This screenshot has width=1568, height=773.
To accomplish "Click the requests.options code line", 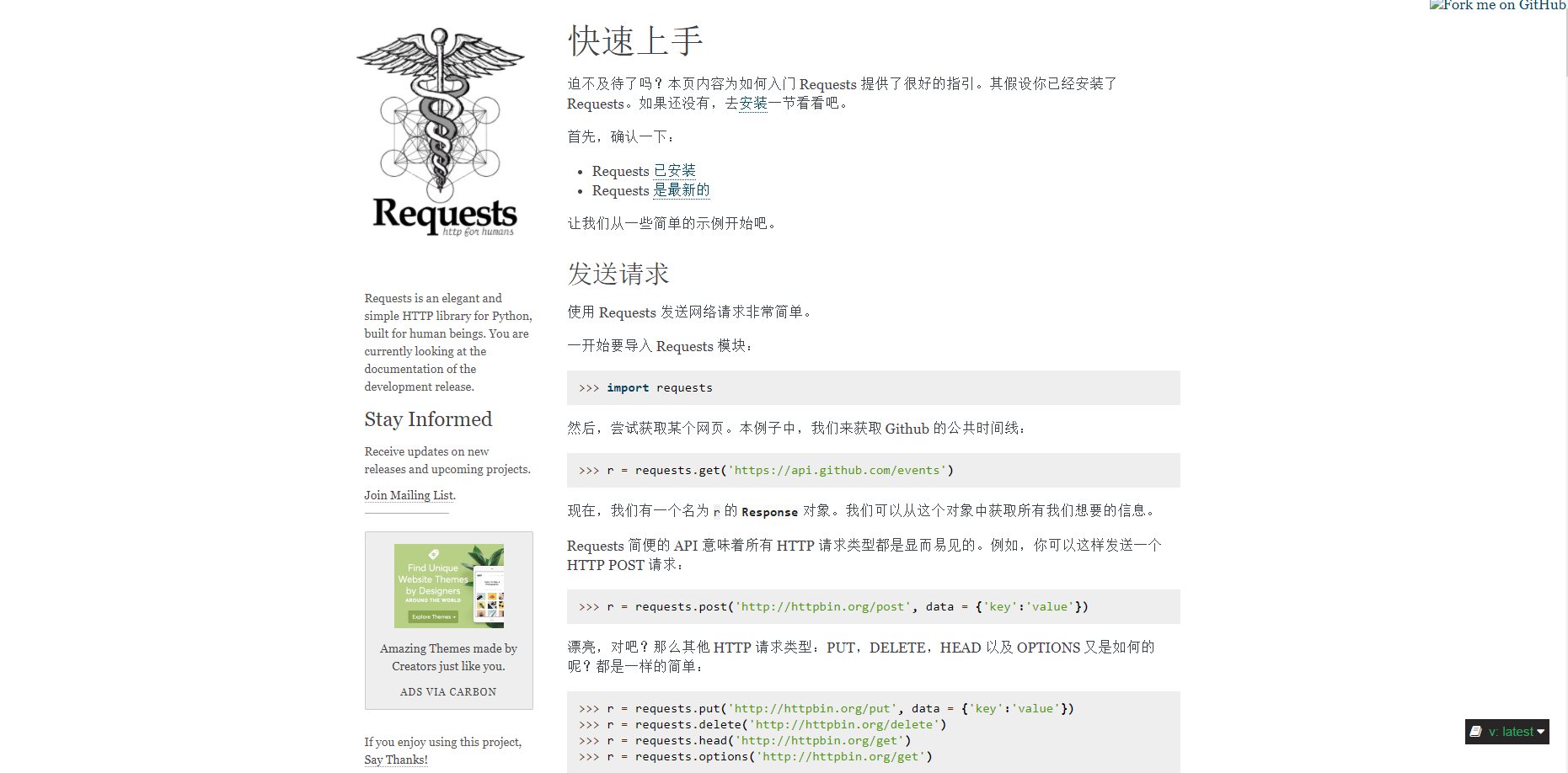I will pos(756,757).
